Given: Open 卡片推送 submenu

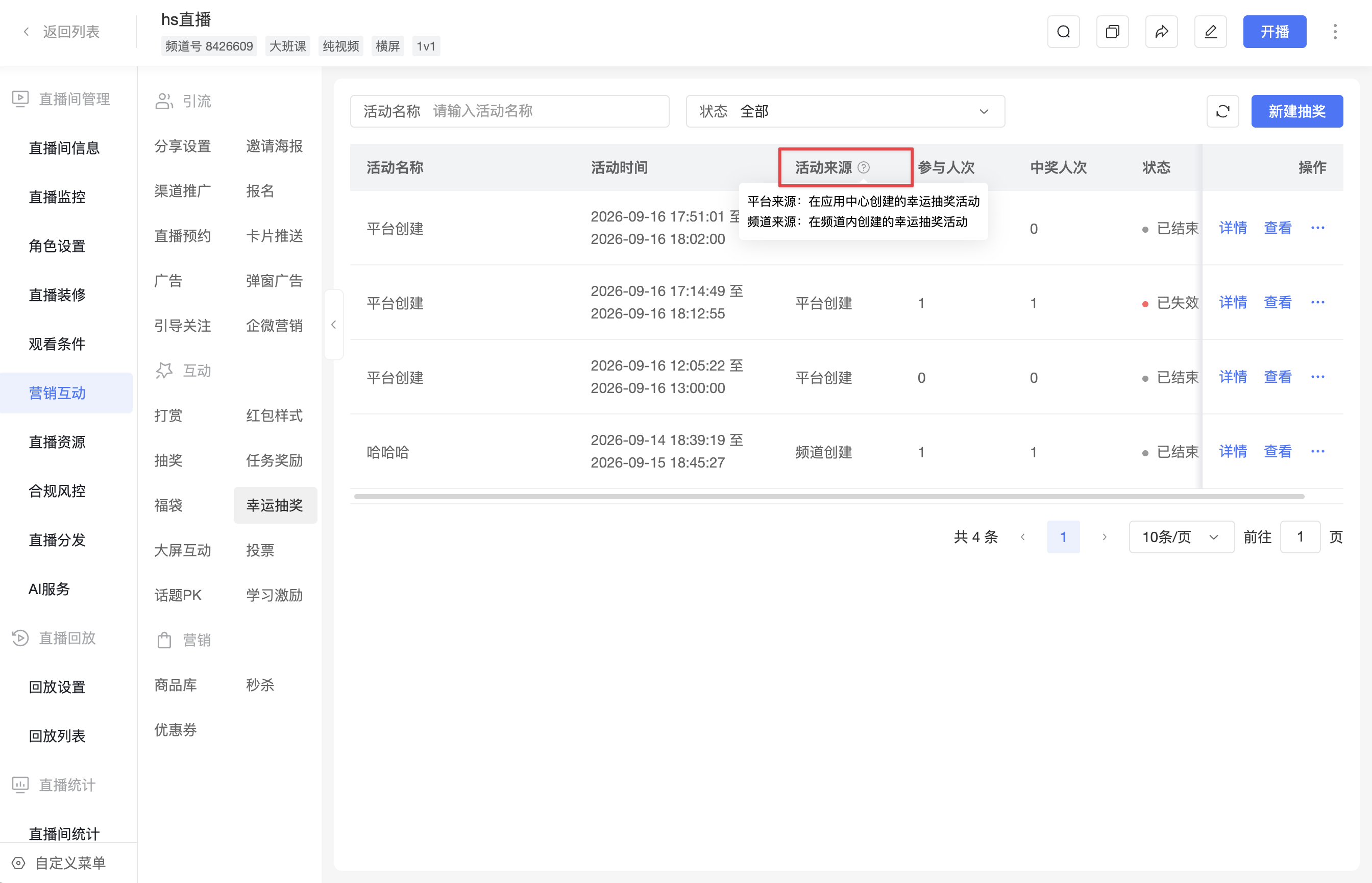Looking at the screenshot, I should (275, 236).
